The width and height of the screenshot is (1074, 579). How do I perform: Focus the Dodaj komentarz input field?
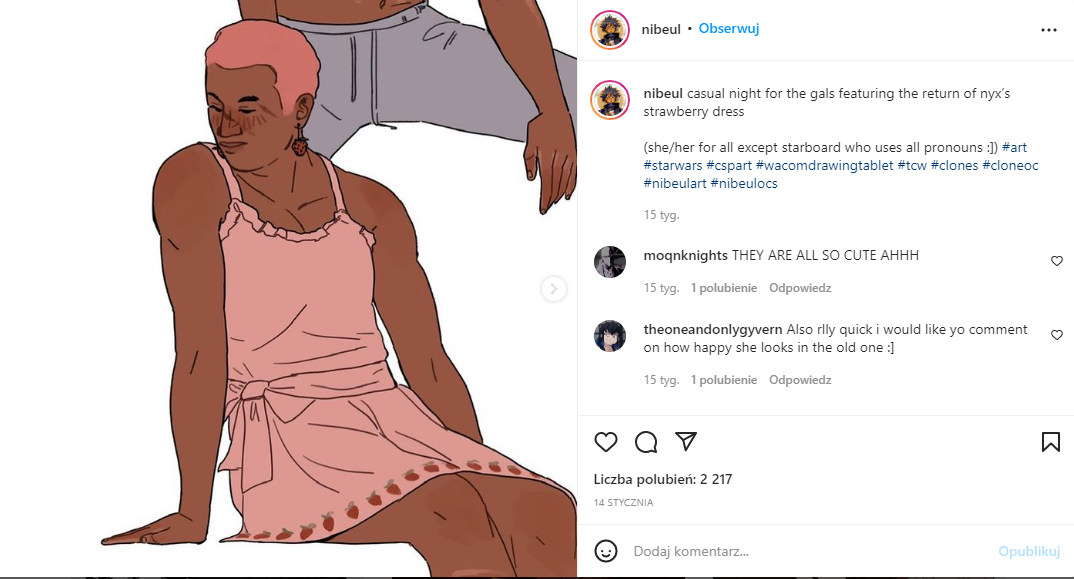tap(808, 551)
